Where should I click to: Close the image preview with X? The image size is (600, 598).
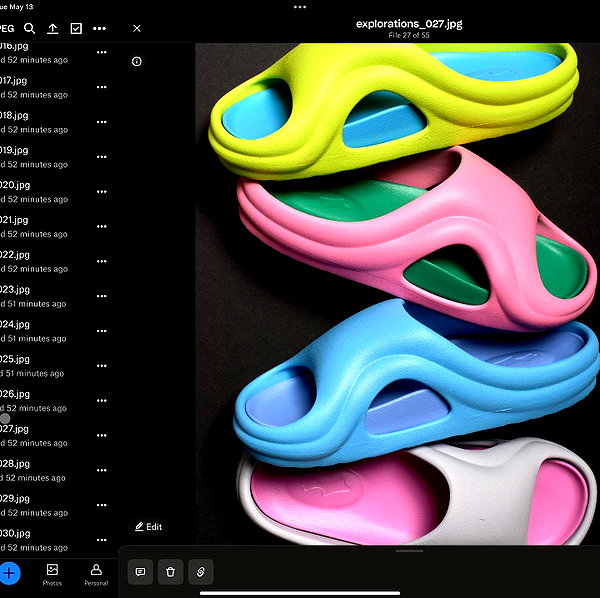[x=137, y=28]
